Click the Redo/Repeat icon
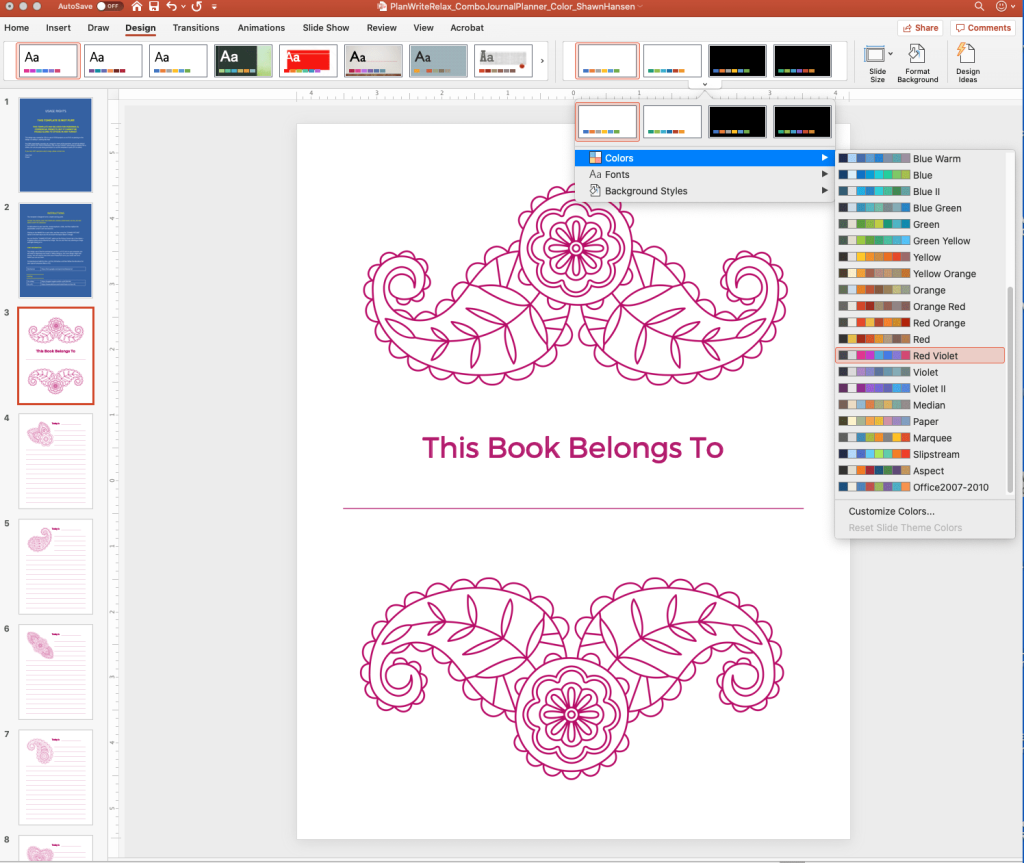 (x=197, y=7)
